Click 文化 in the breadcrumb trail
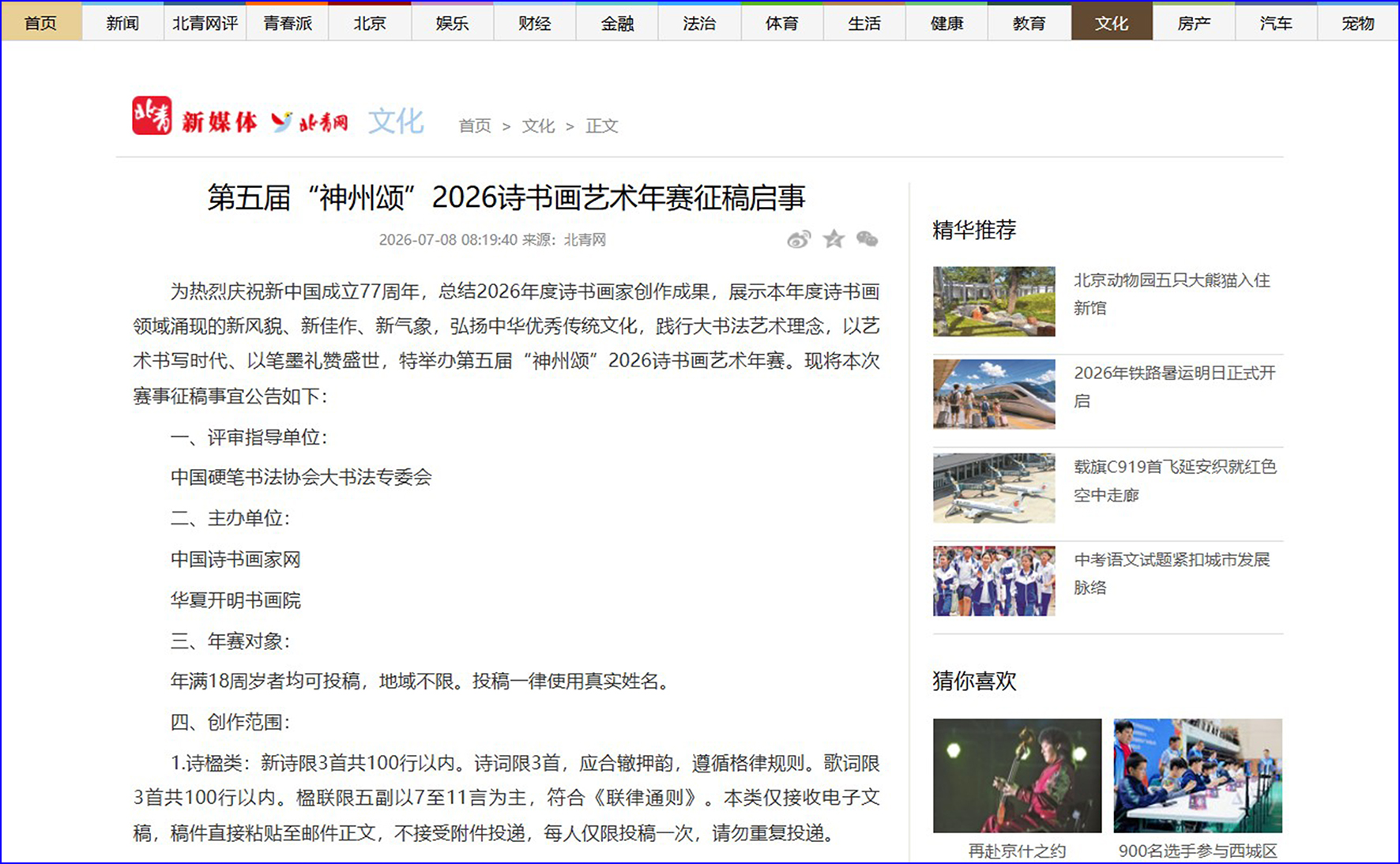1400x864 pixels. pos(538,126)
